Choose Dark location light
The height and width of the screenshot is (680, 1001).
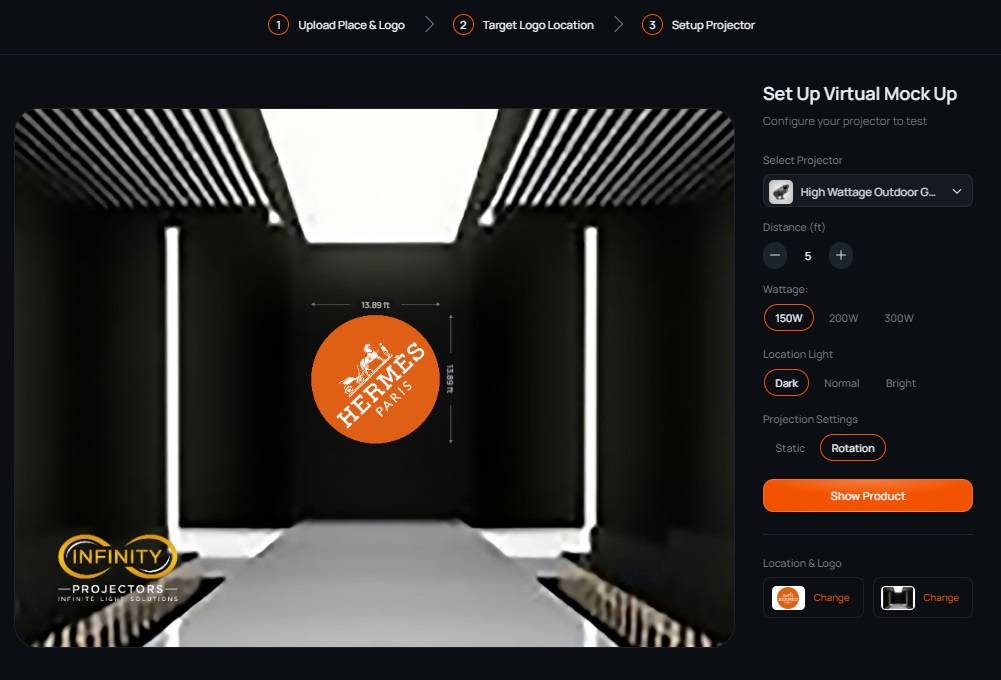(786, 383)
